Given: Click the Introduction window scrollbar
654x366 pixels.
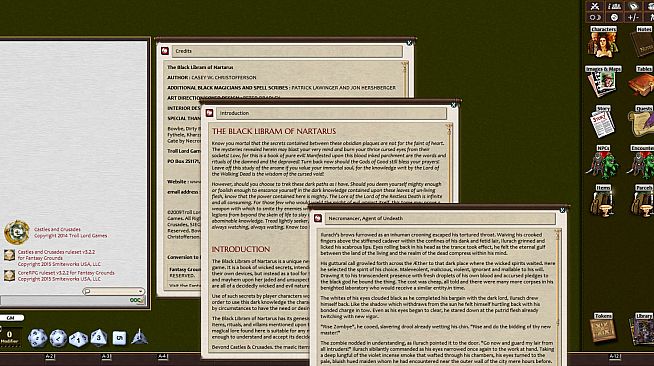Looking at the screenshot, I should [449, 163].
